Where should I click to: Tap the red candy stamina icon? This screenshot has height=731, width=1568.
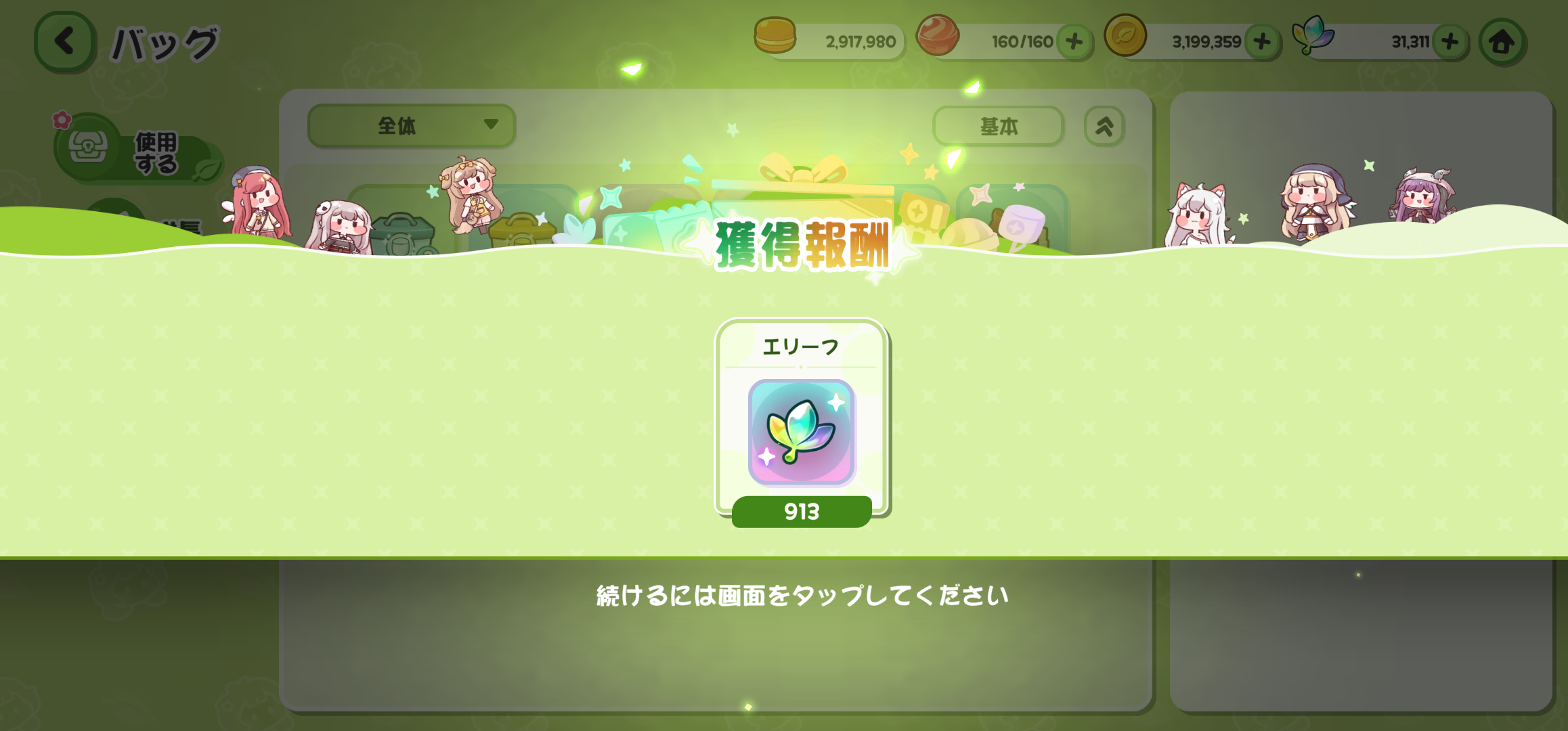pos(938,35)
